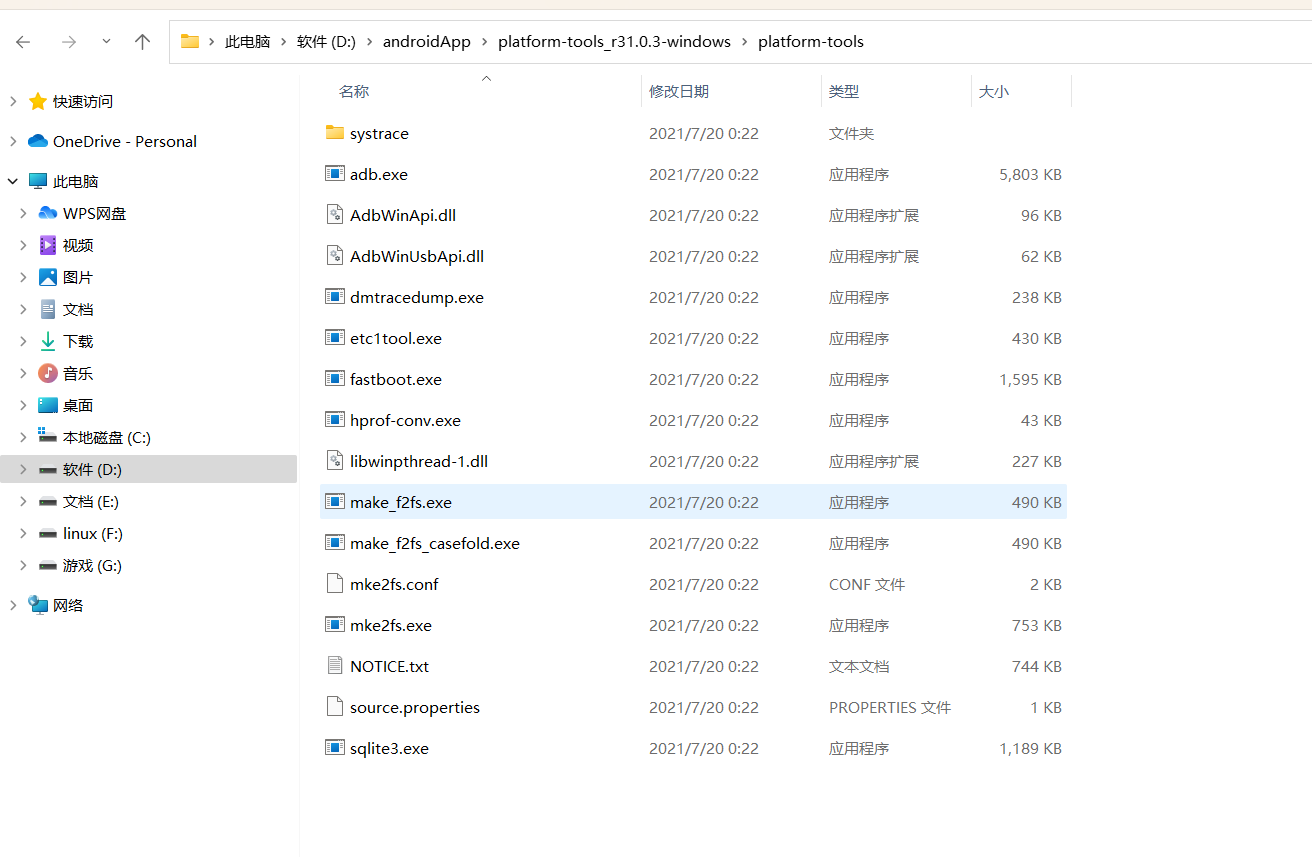This screenshot has height=857, width=1312.
Task: Select the AdbWinApi.dll file icon
Action: (x=335, y=214)
